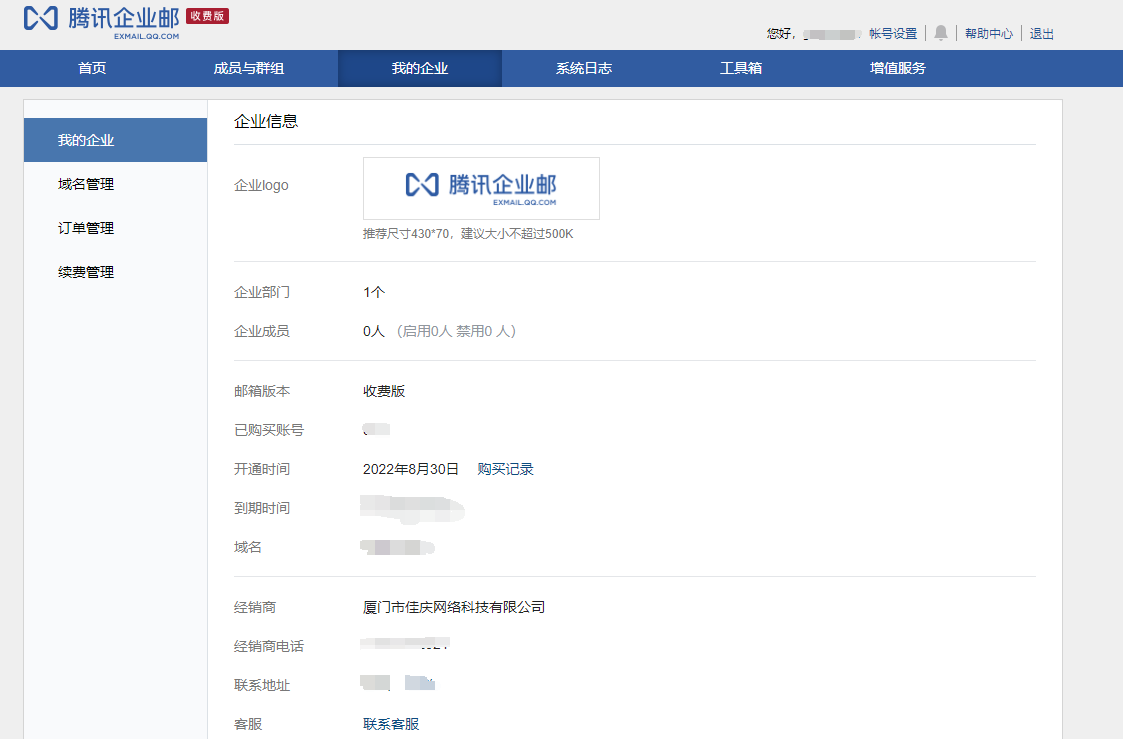
Task: Click the 2022年8月30日 activation date
Action: (x=410, y=469)
